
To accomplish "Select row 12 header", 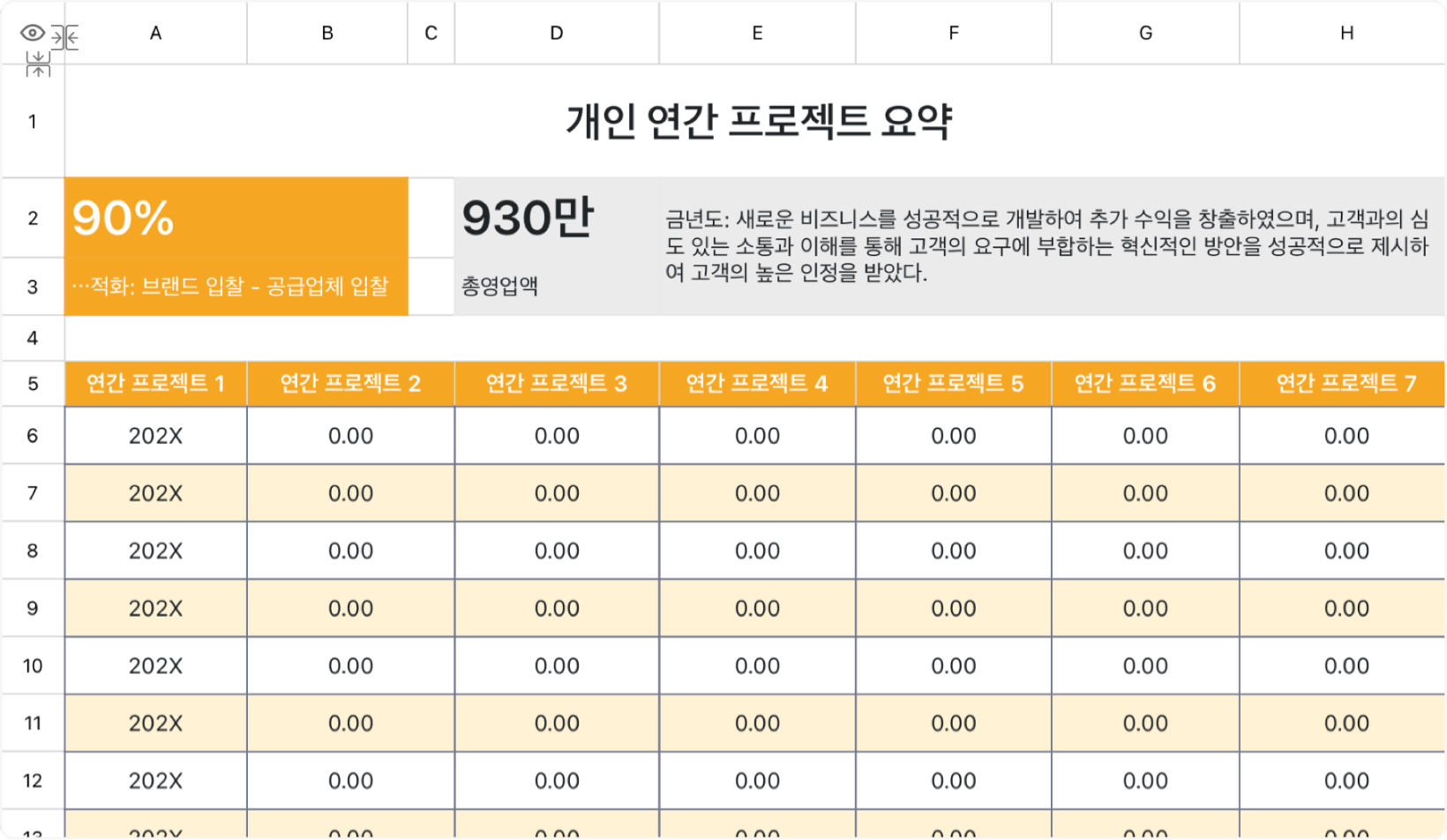I will tap(33, 780).
